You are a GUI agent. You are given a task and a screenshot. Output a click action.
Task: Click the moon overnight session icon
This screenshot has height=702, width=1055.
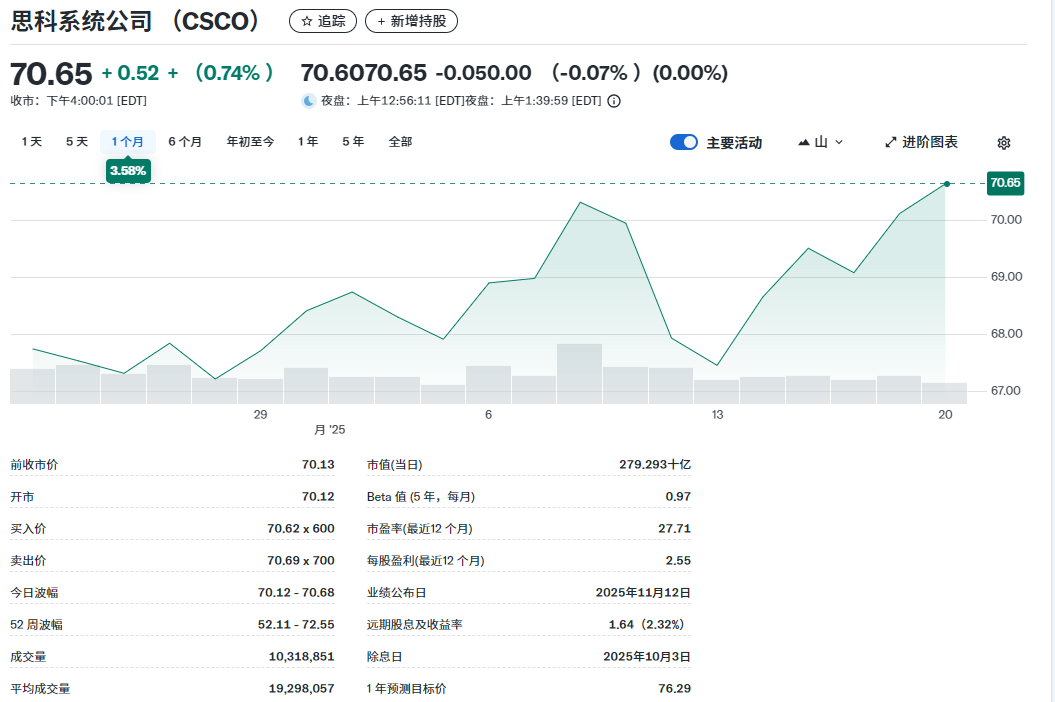point(308,101)
